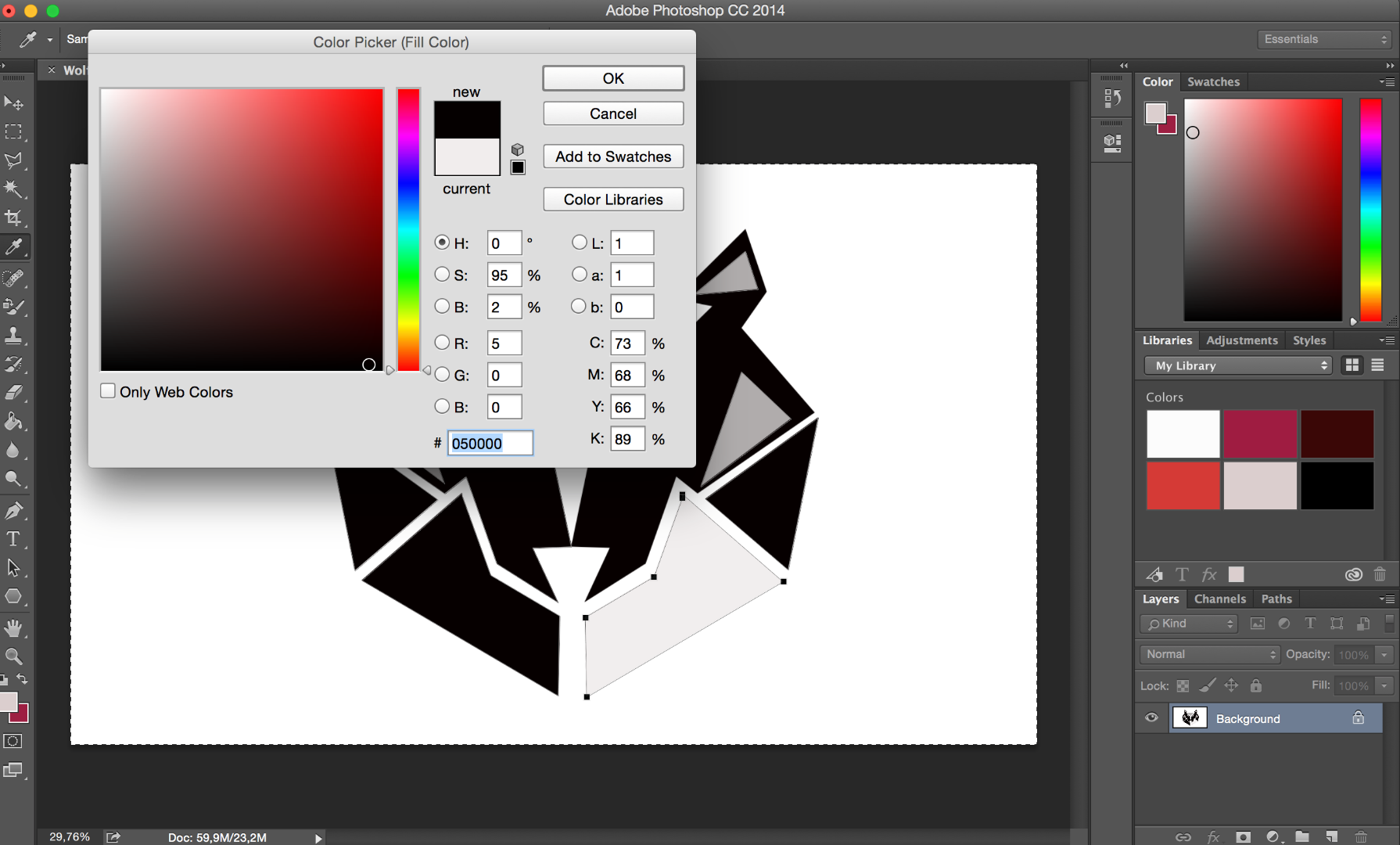Delete selected item in Libraries panel
Viewport: 1400px width, 845px height.
1380,574
